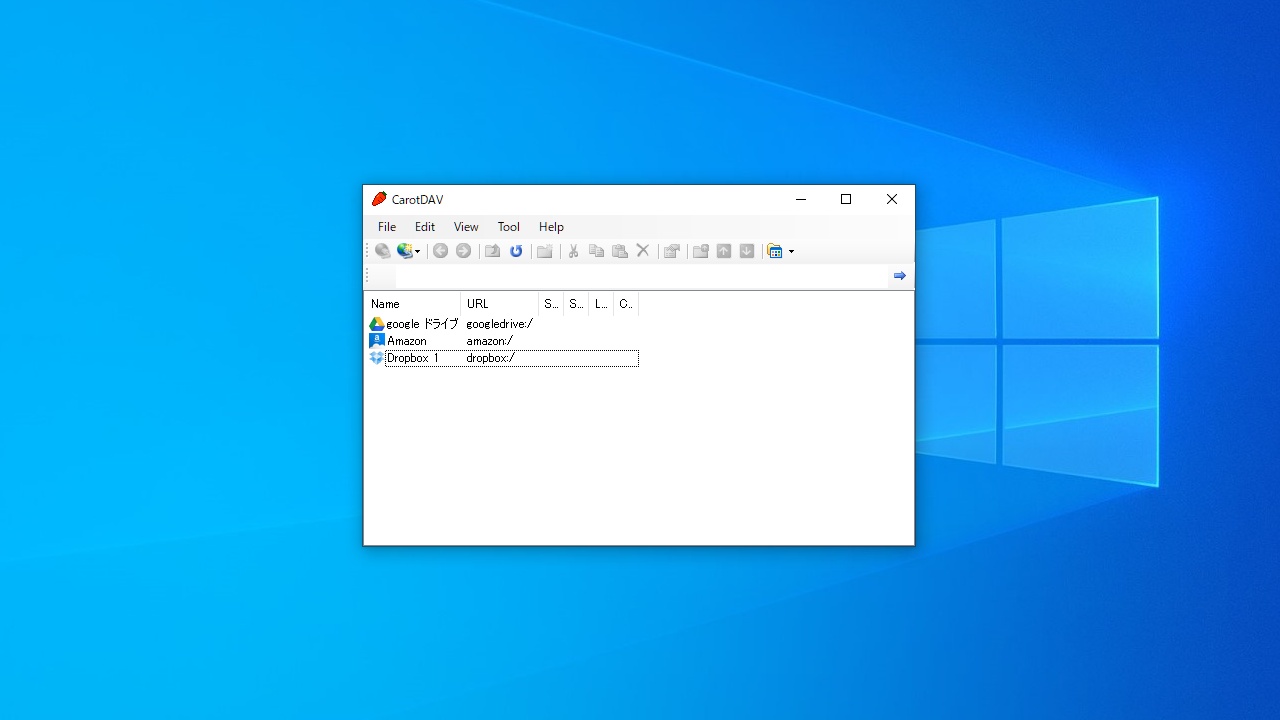Click the dropbox:/ URL cell
This screenshot has height=720, width=1280.
[491, 358]
